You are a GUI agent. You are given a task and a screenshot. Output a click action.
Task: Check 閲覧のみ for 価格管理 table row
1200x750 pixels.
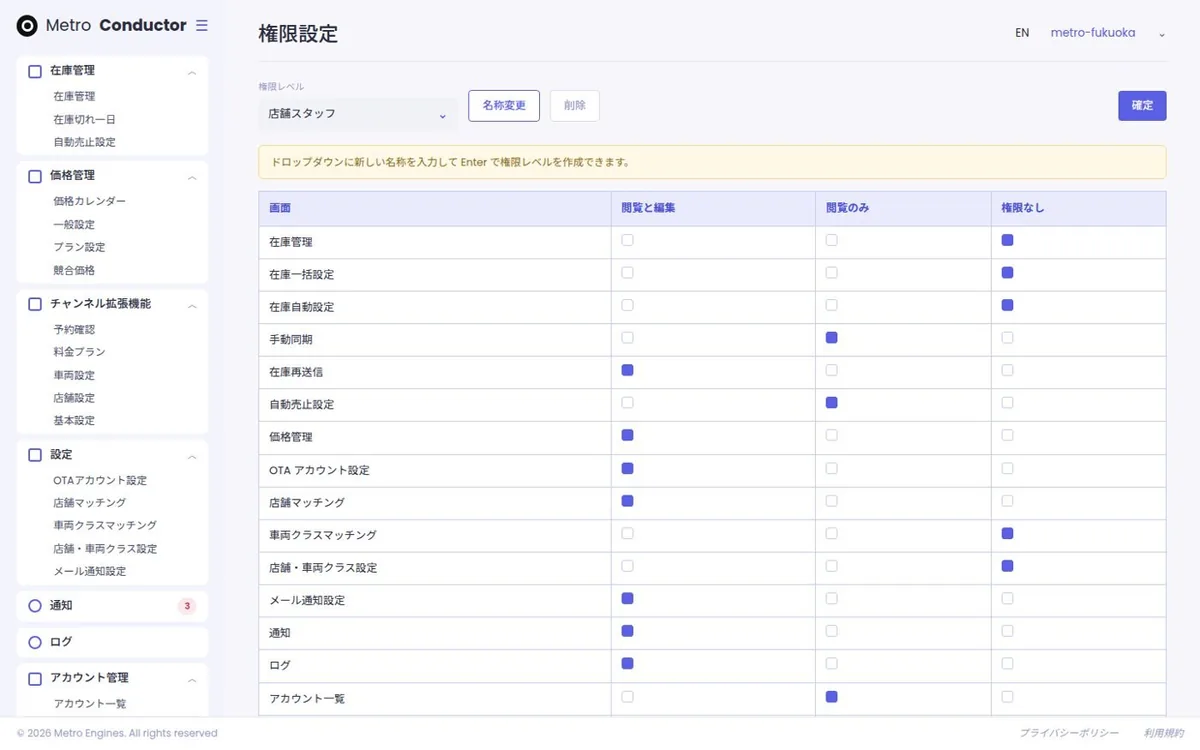pos(831,435)
